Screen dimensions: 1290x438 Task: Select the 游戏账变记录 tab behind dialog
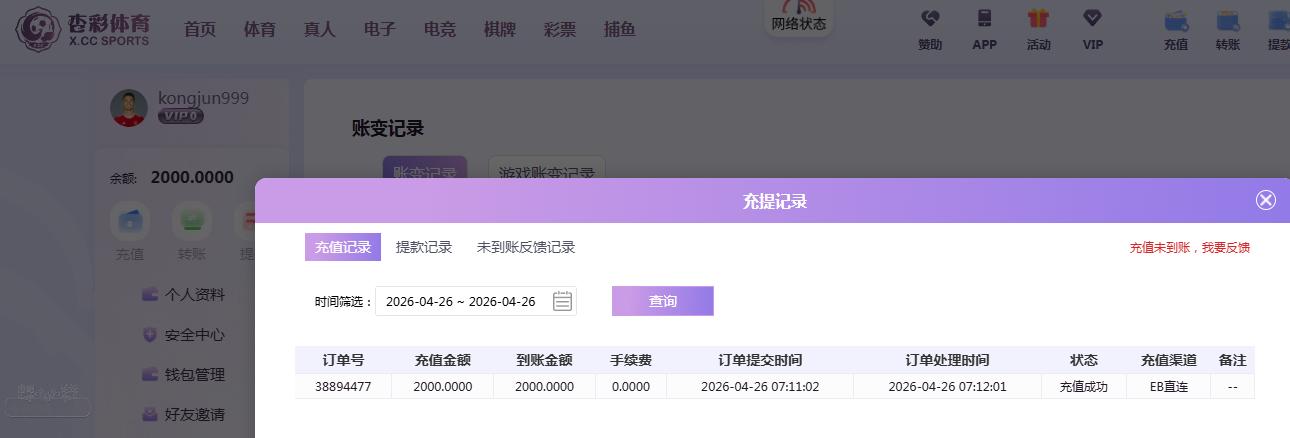pyautogui.click(x=547, y=168)
